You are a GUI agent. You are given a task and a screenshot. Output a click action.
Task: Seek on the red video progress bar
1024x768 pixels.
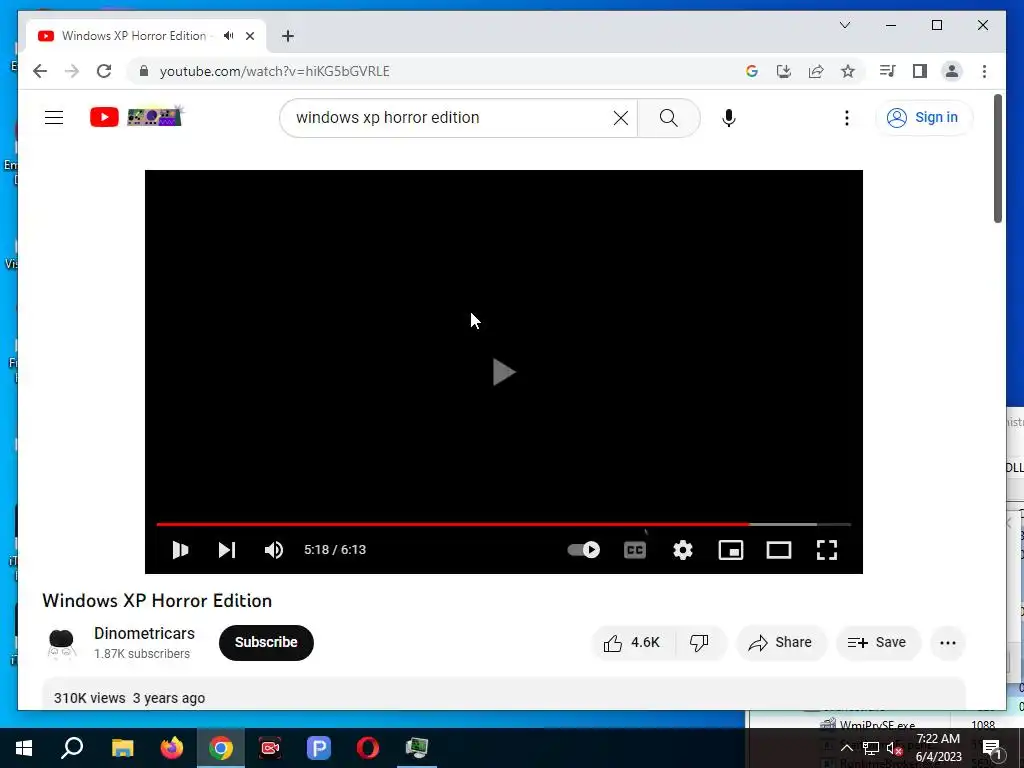[504, 524]
